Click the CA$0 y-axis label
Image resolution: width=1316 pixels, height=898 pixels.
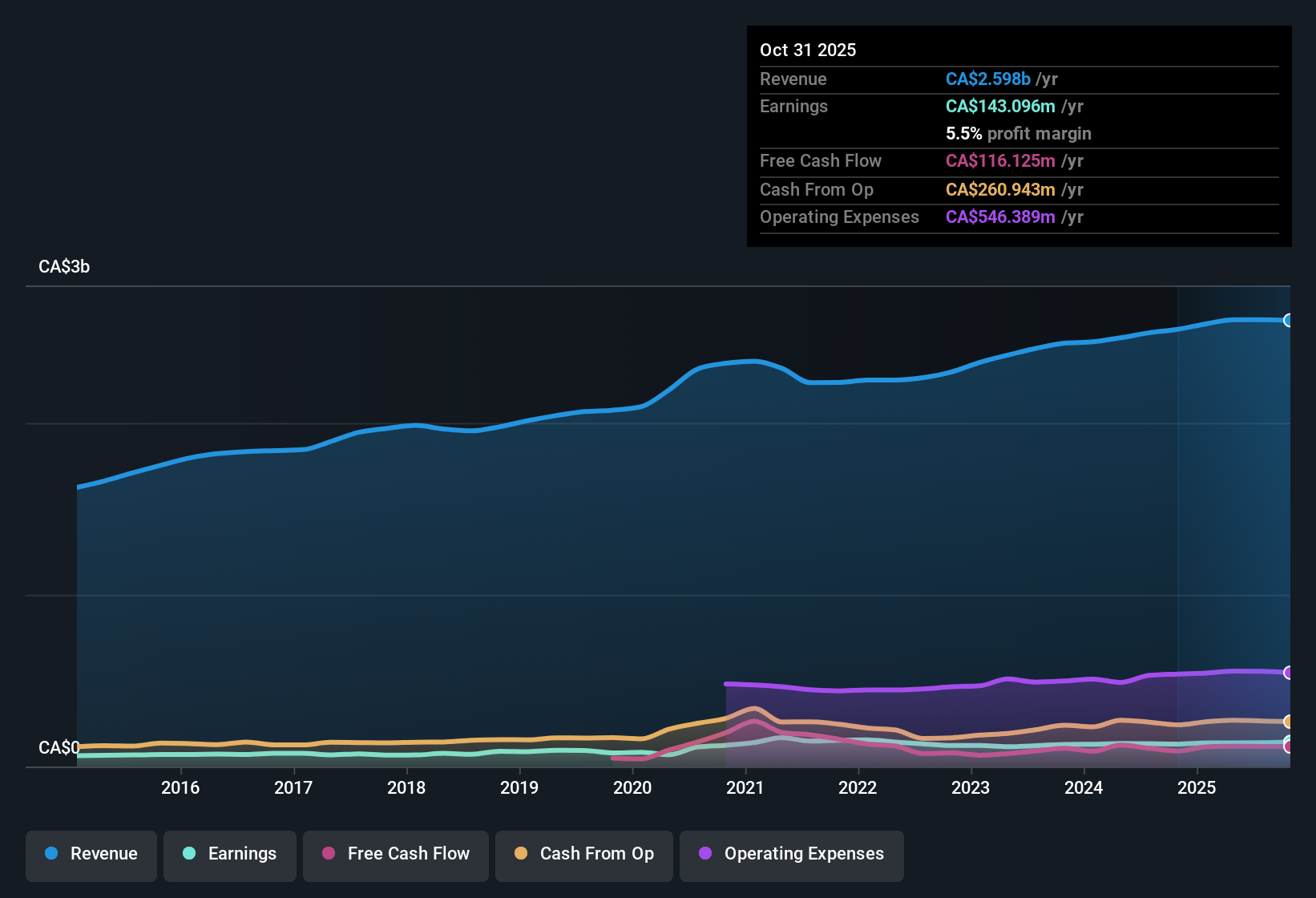pos(59,748)
